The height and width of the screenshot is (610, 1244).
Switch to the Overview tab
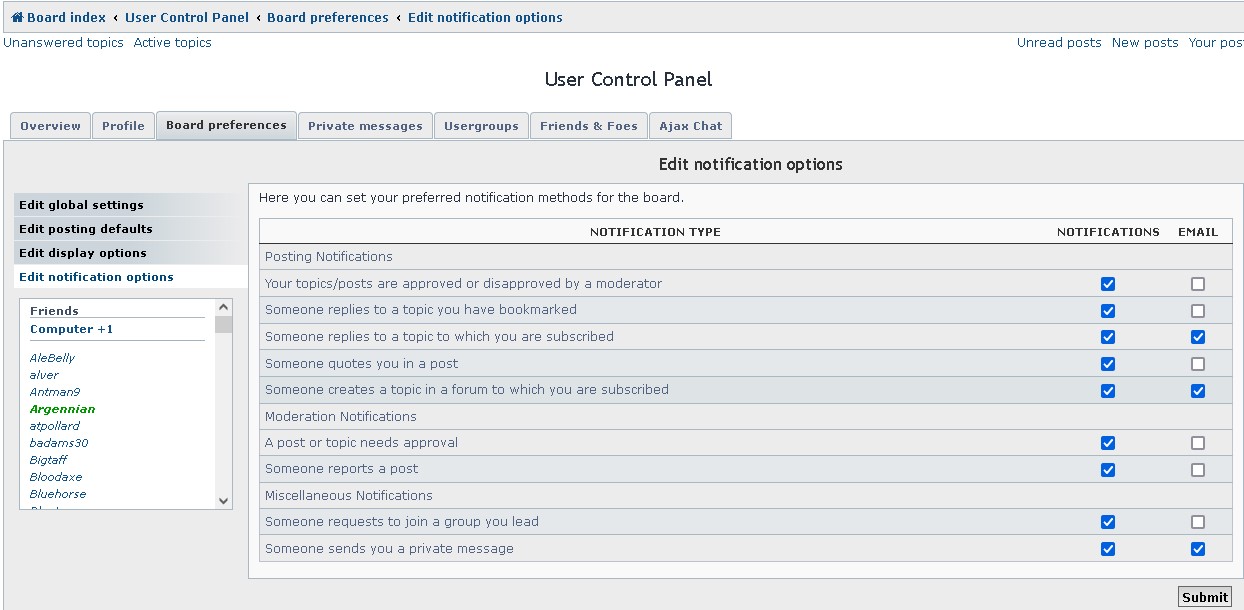click(51, 126)
